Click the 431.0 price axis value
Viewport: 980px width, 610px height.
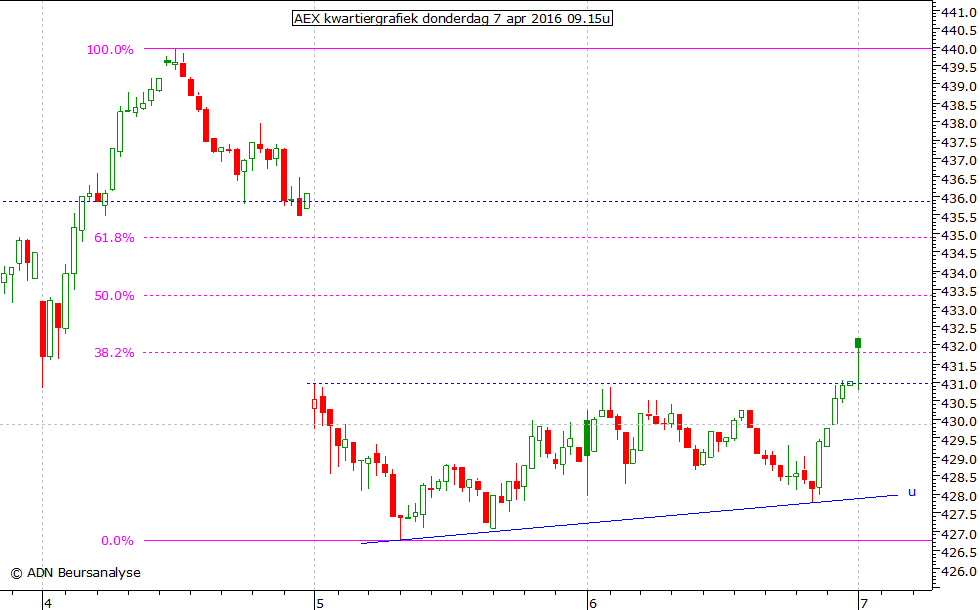coord(959,384)
